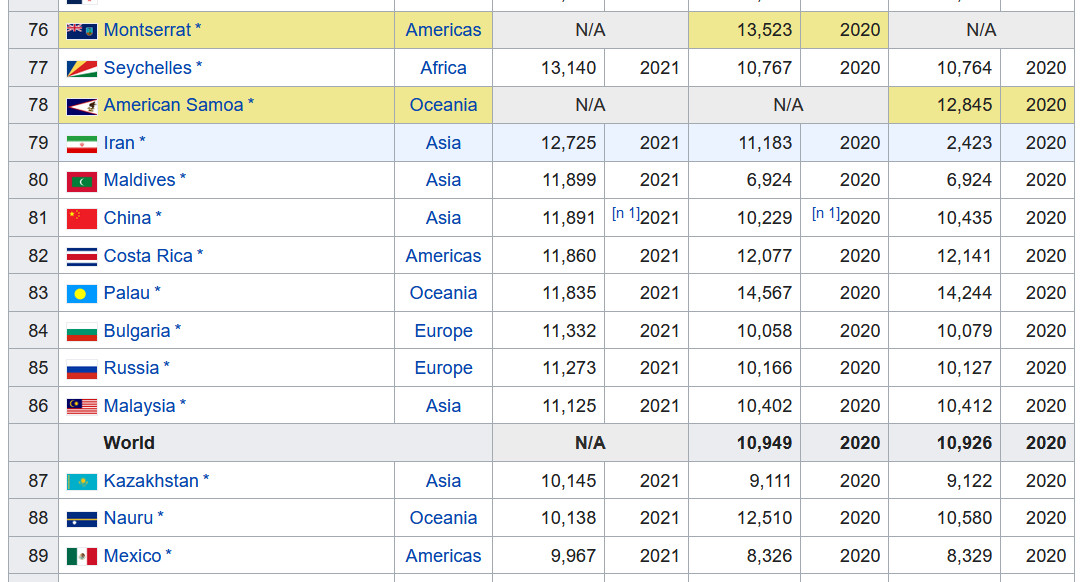Screen dimensions: 1087x582
Task: Click the asterisk after Iran
Action: click(x=143, y=142)
